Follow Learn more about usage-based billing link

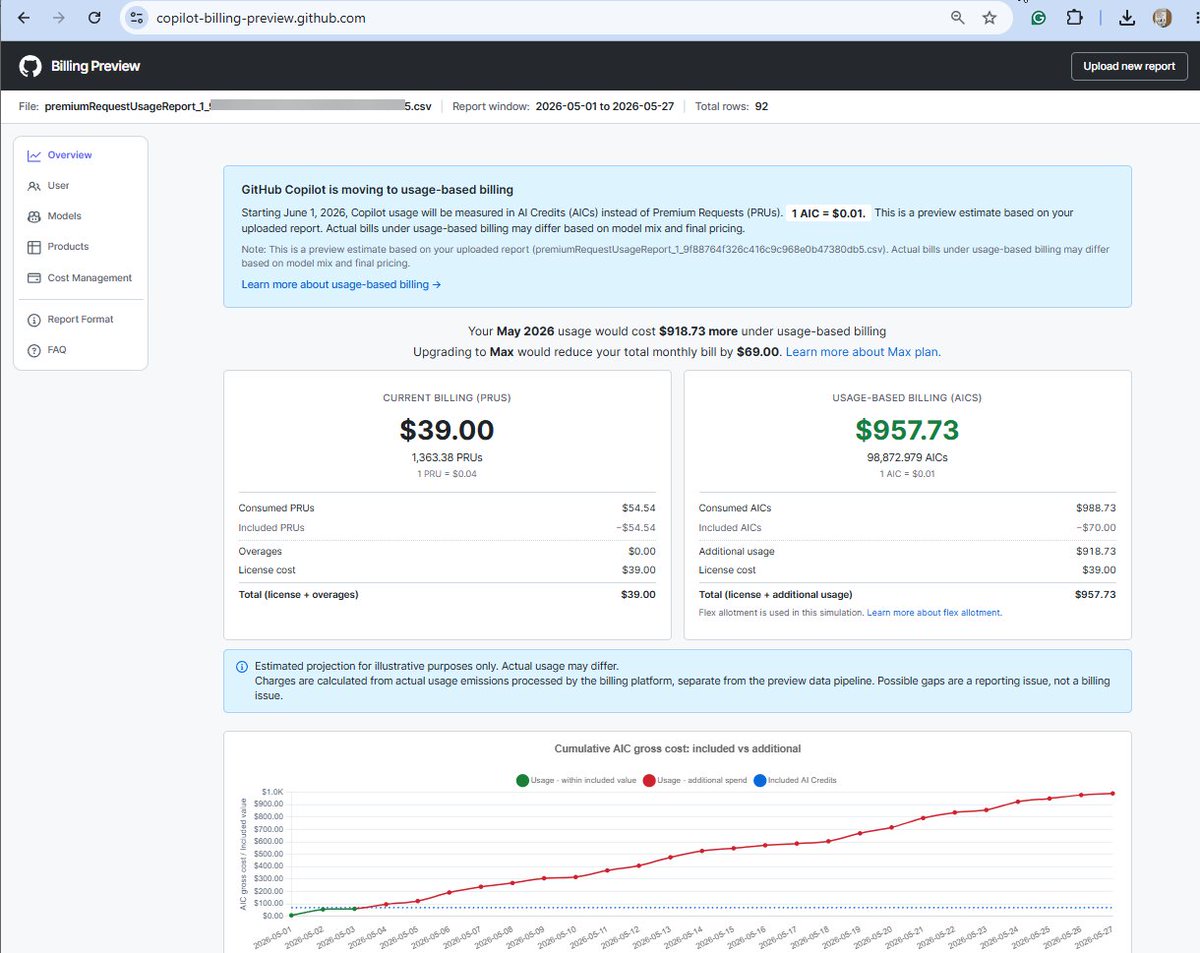tap(341, 284)
